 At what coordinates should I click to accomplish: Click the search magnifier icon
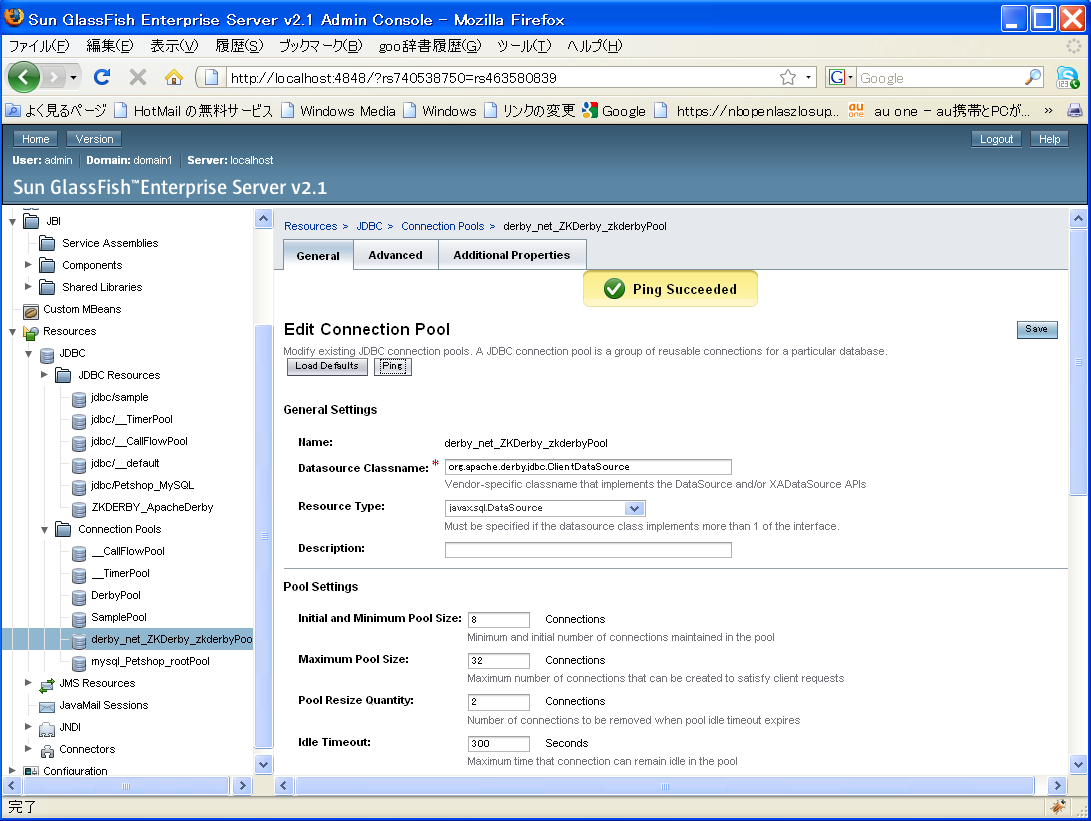tap(1033, 77)
